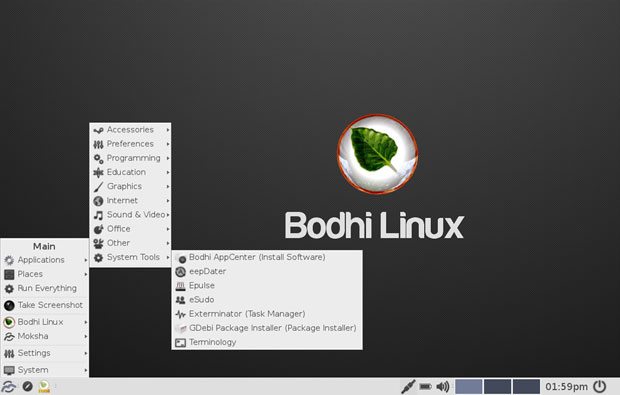The image size is (620, 395).
Task: Click the Preferences sliders icon
Action: pos(98,144)
